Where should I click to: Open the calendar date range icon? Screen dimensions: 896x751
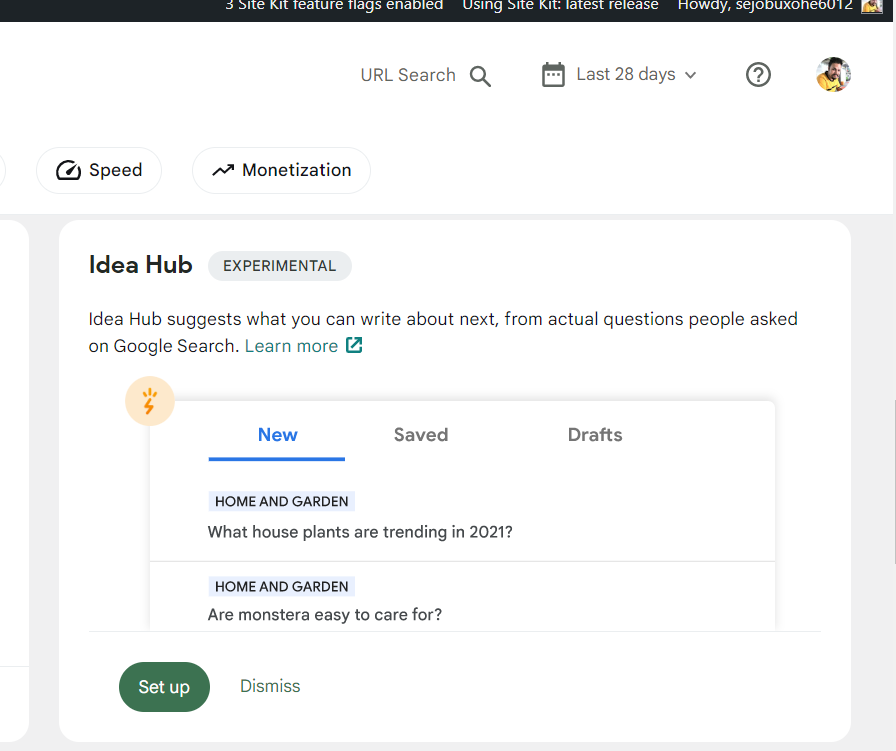coord(553,75)
